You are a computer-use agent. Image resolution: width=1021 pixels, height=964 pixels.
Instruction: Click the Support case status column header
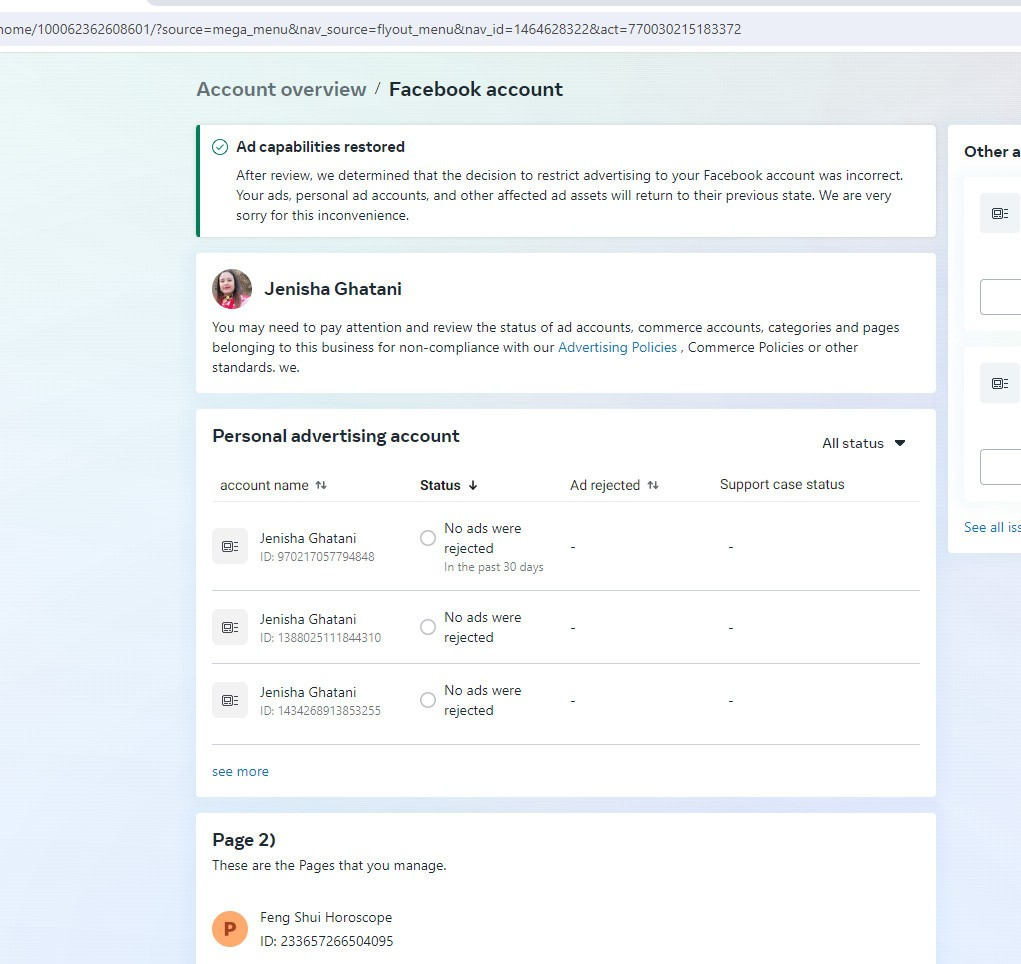click(x=782, y=485)
